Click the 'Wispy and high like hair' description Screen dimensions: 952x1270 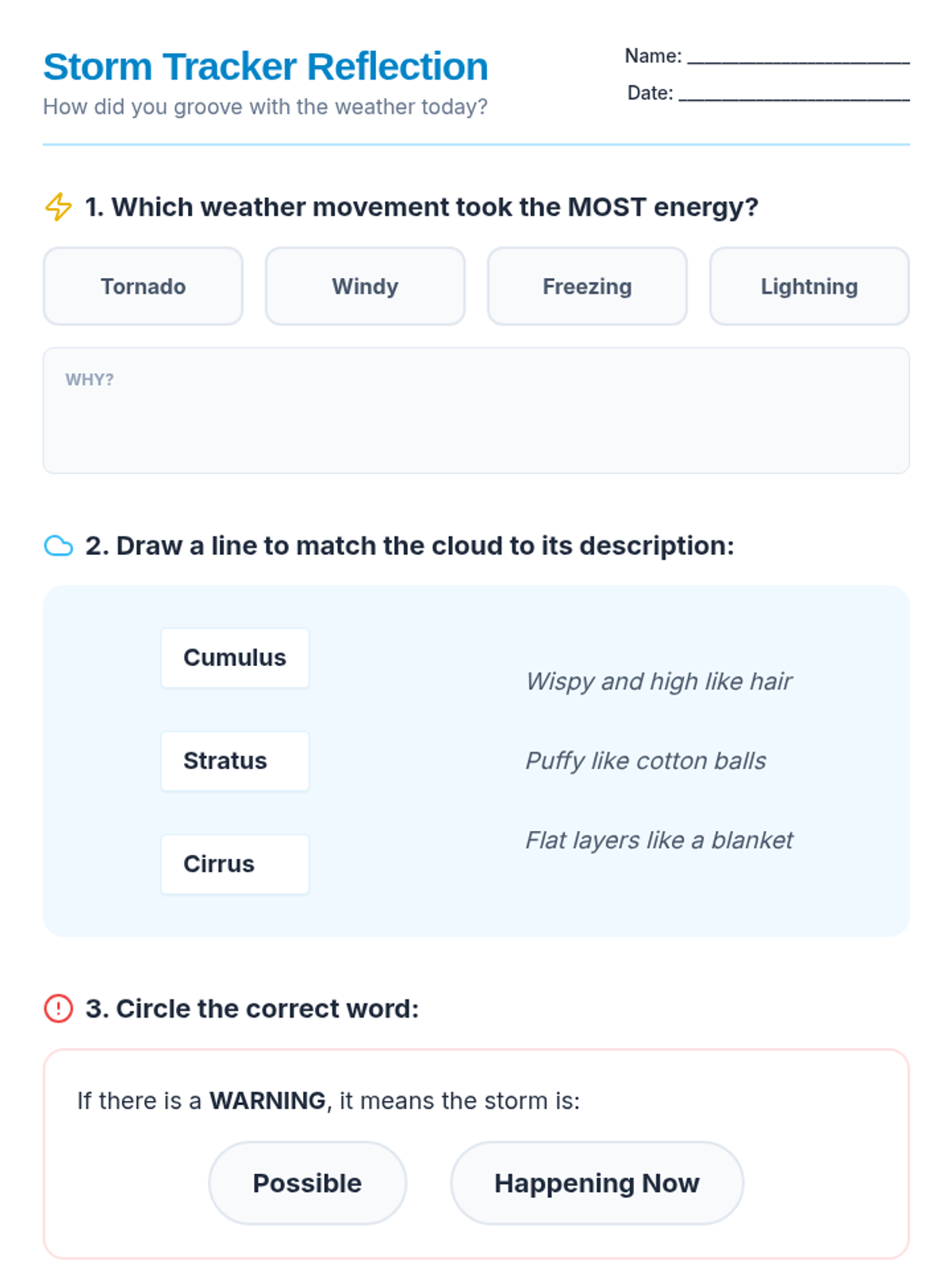(658, 681)
